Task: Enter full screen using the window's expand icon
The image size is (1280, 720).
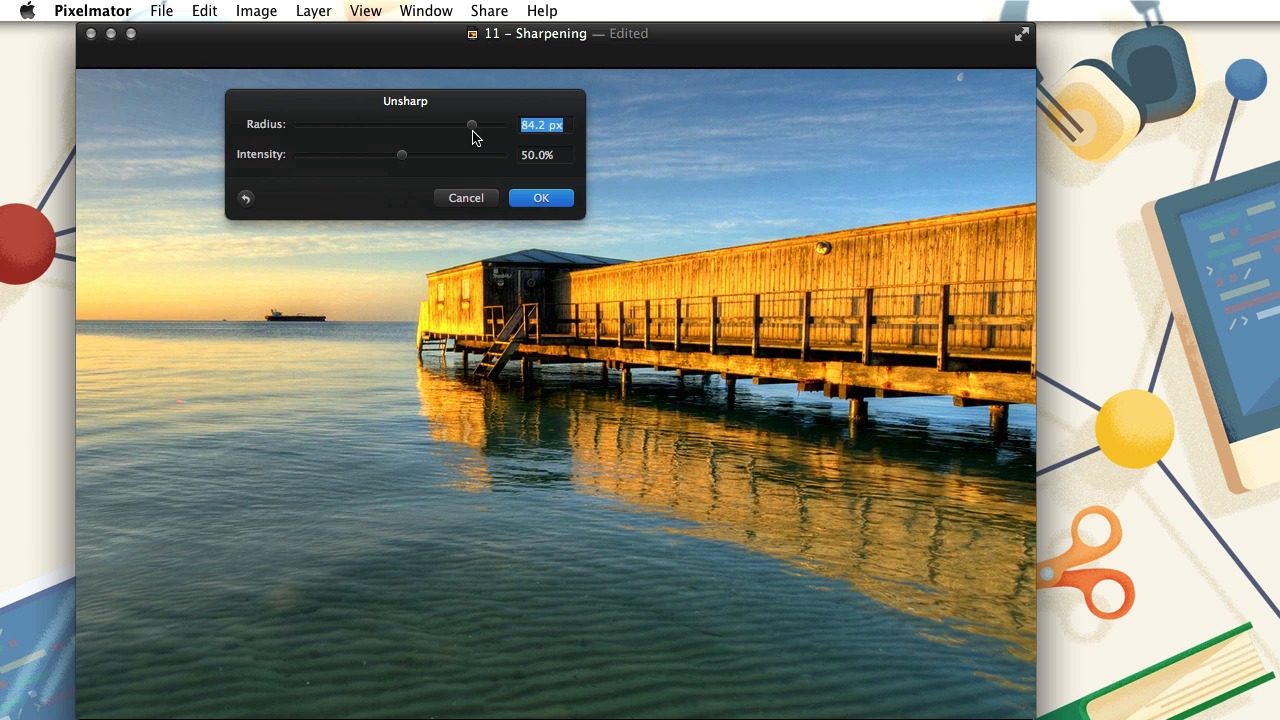Action: 1021,34
